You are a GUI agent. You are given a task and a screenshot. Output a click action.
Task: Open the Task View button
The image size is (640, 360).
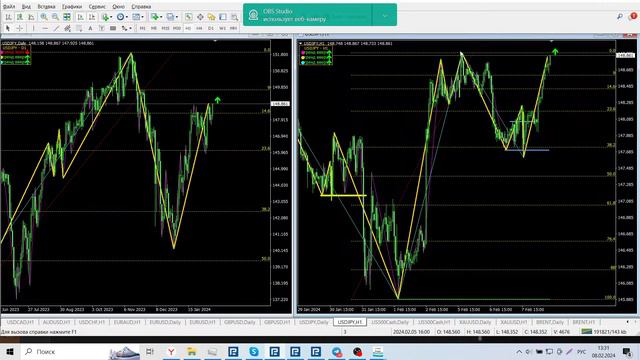point(150,351)
